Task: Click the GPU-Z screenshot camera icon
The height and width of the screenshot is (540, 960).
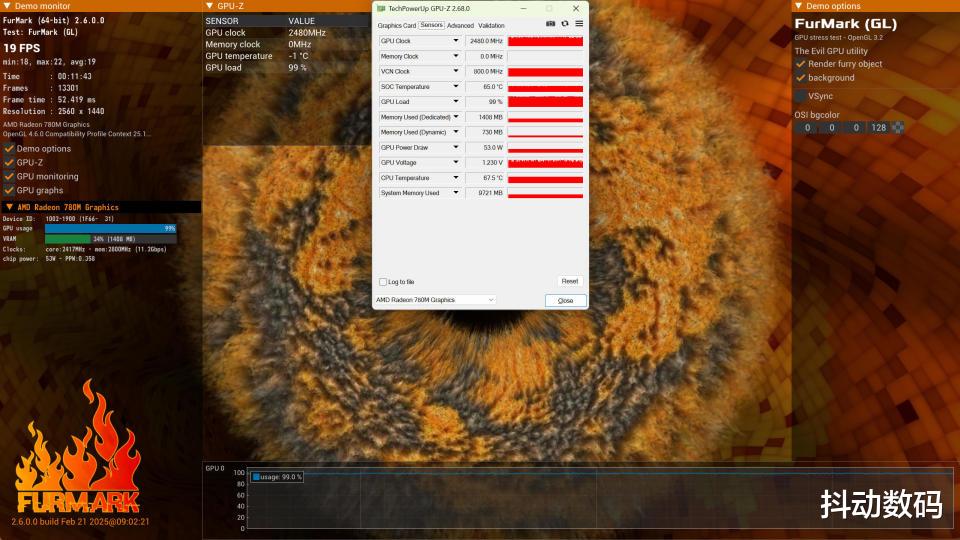Action: point(550,24)
